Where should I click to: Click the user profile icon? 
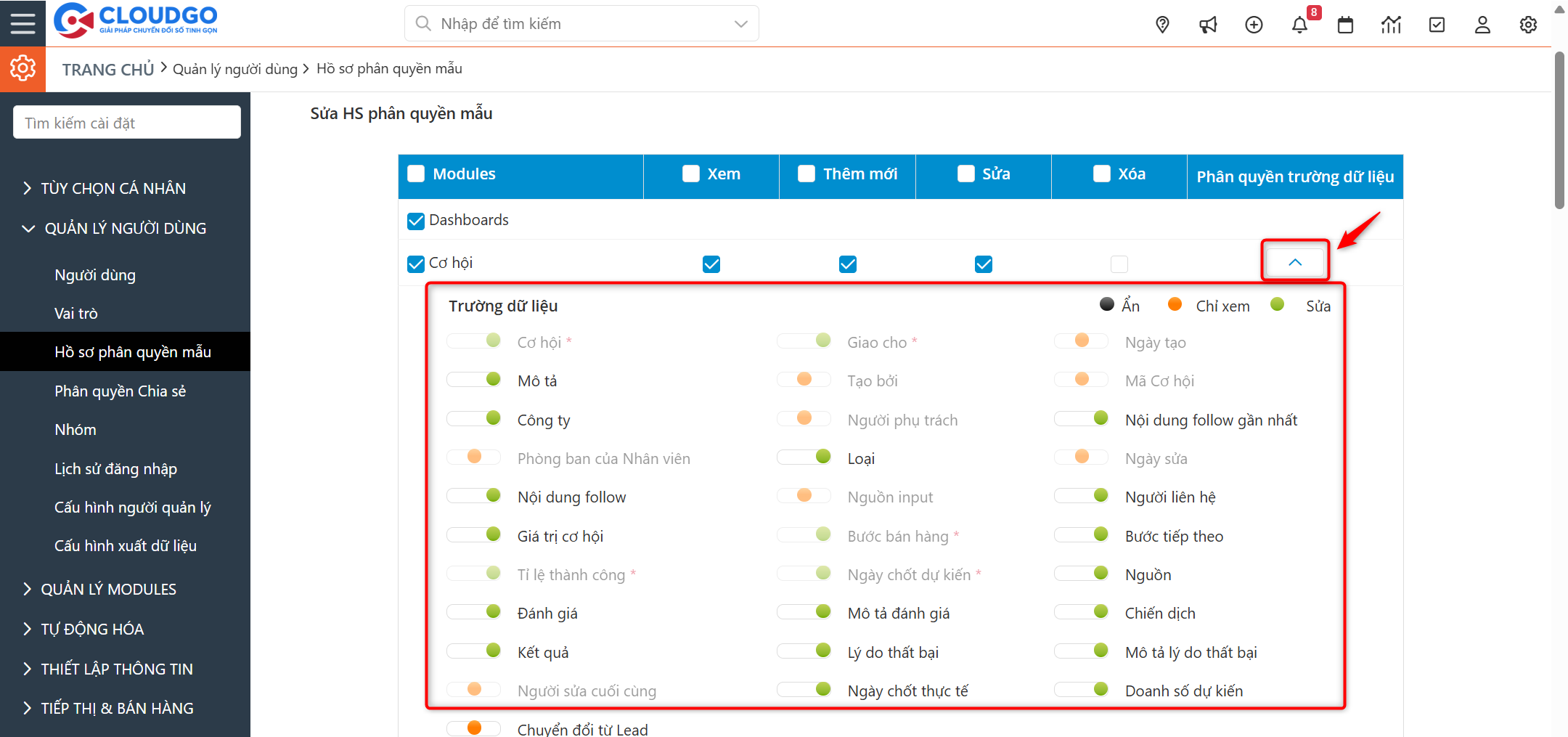click(x=1482, y=25)
